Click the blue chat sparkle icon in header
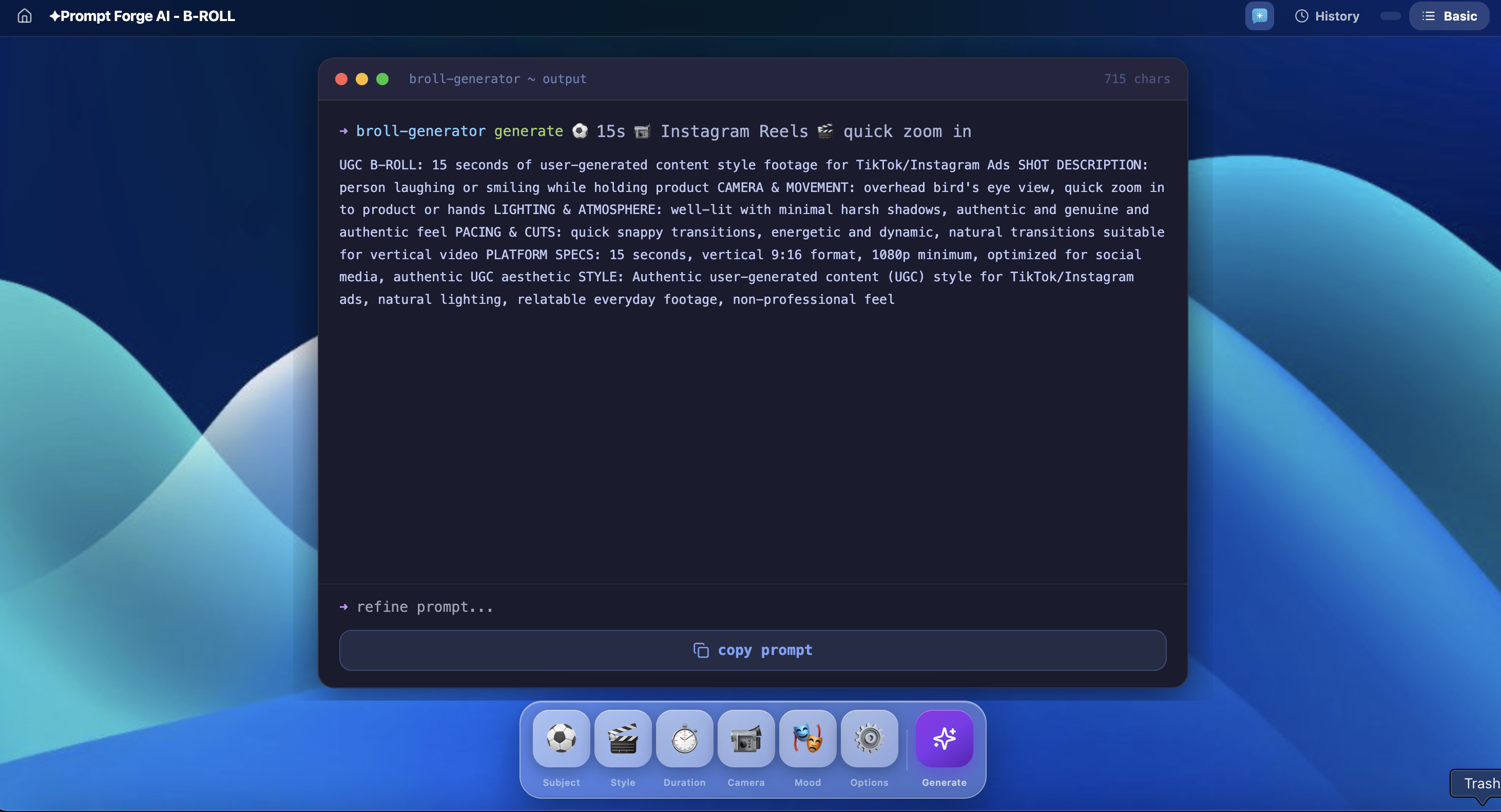The image size is (1501, 812). click(1259, 16)
